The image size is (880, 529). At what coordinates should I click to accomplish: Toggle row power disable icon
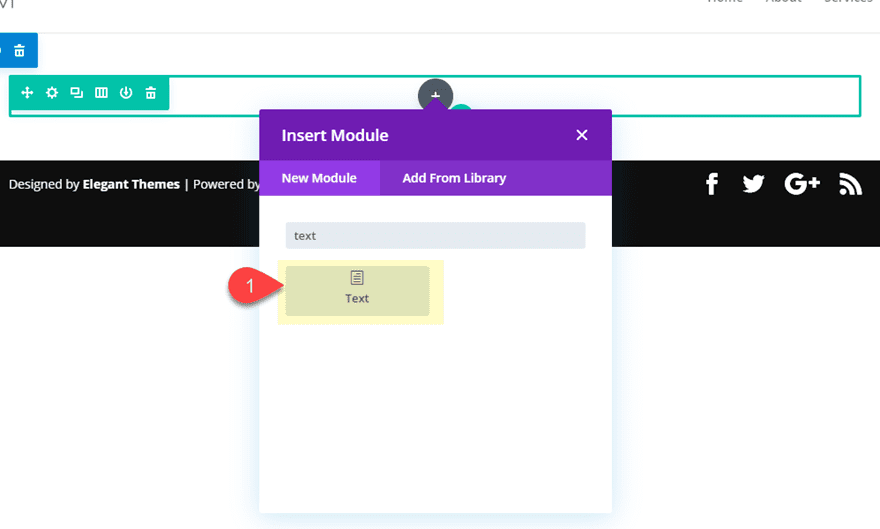pyautogui.click(x=126, y=93)
